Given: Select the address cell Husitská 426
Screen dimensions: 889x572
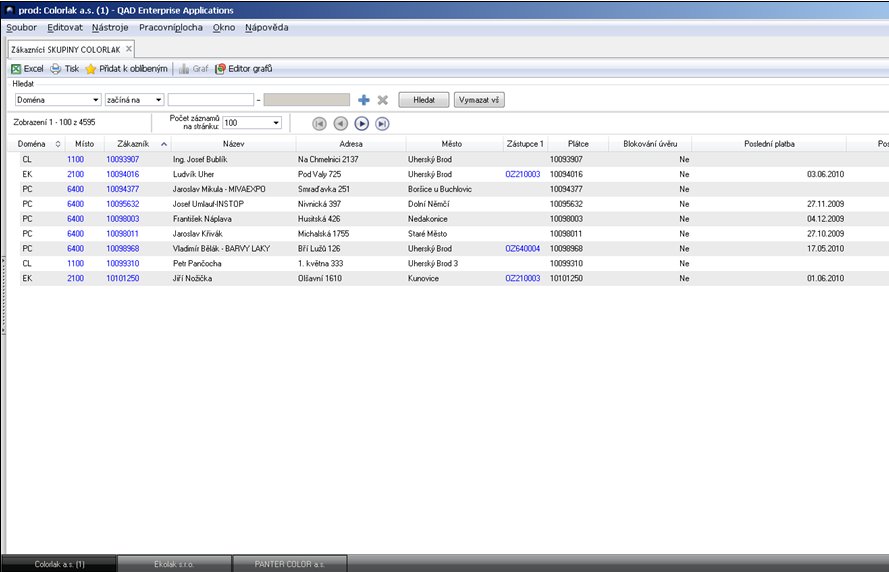Looking at the screenshot, I should coord(319,219).
